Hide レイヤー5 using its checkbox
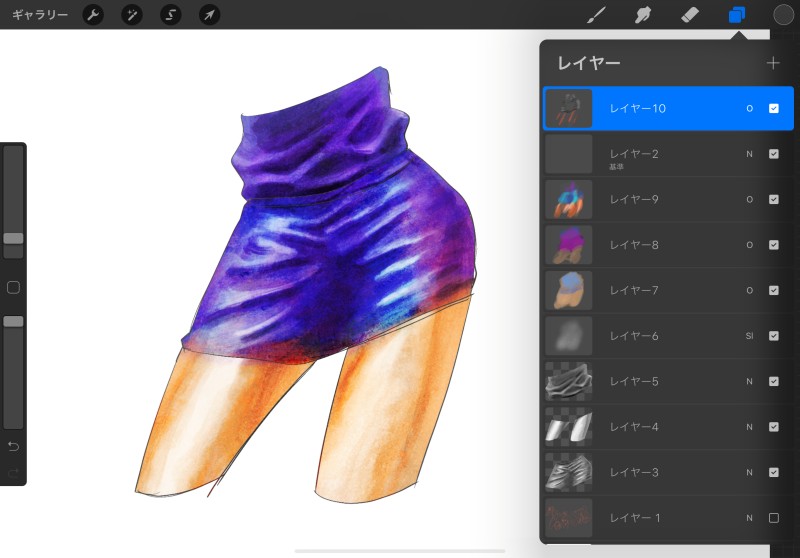This screenshot has height=558, width=800. [x=773, y=381]
